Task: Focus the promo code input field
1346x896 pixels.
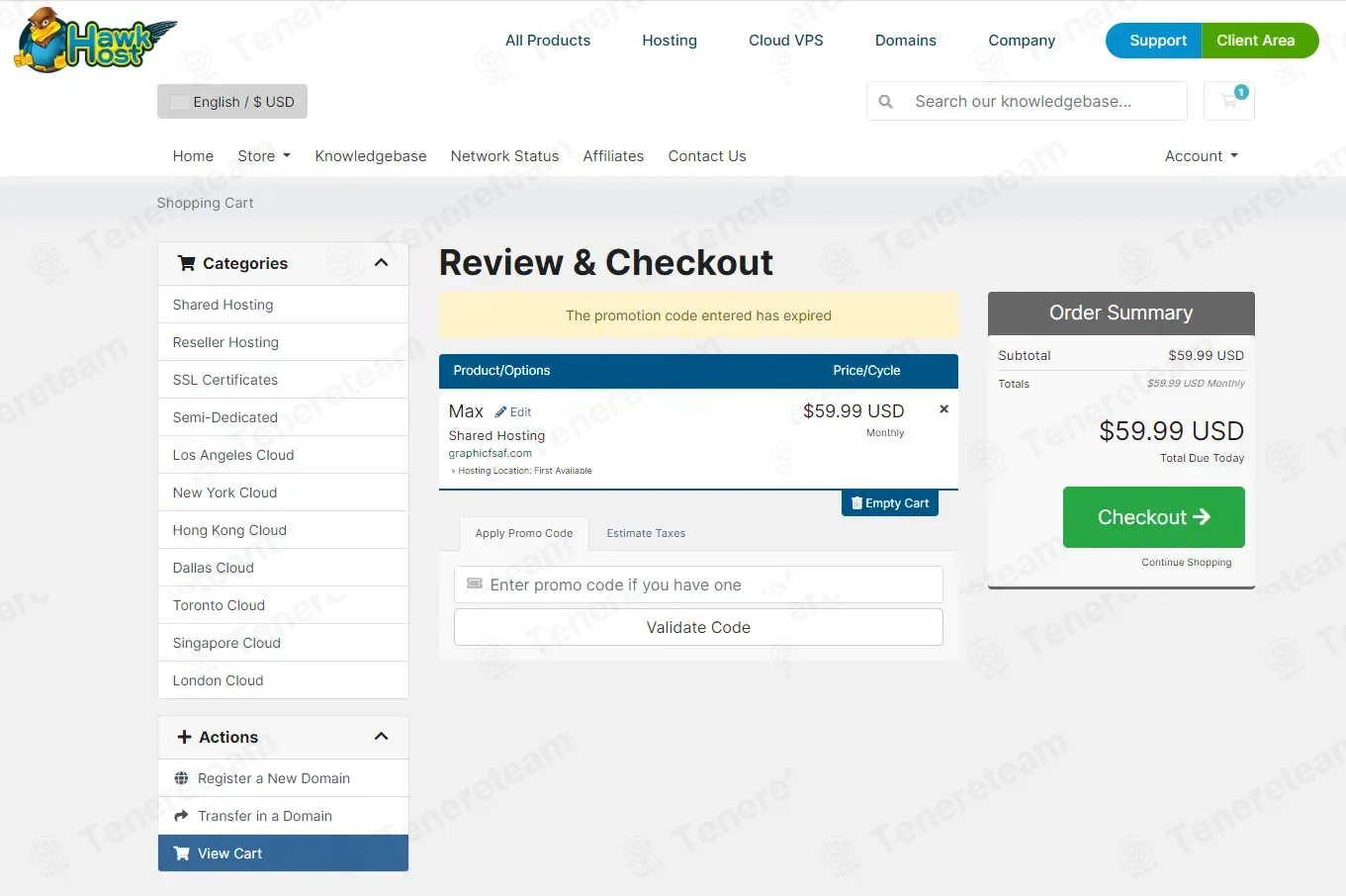Action: click(698, 584)
